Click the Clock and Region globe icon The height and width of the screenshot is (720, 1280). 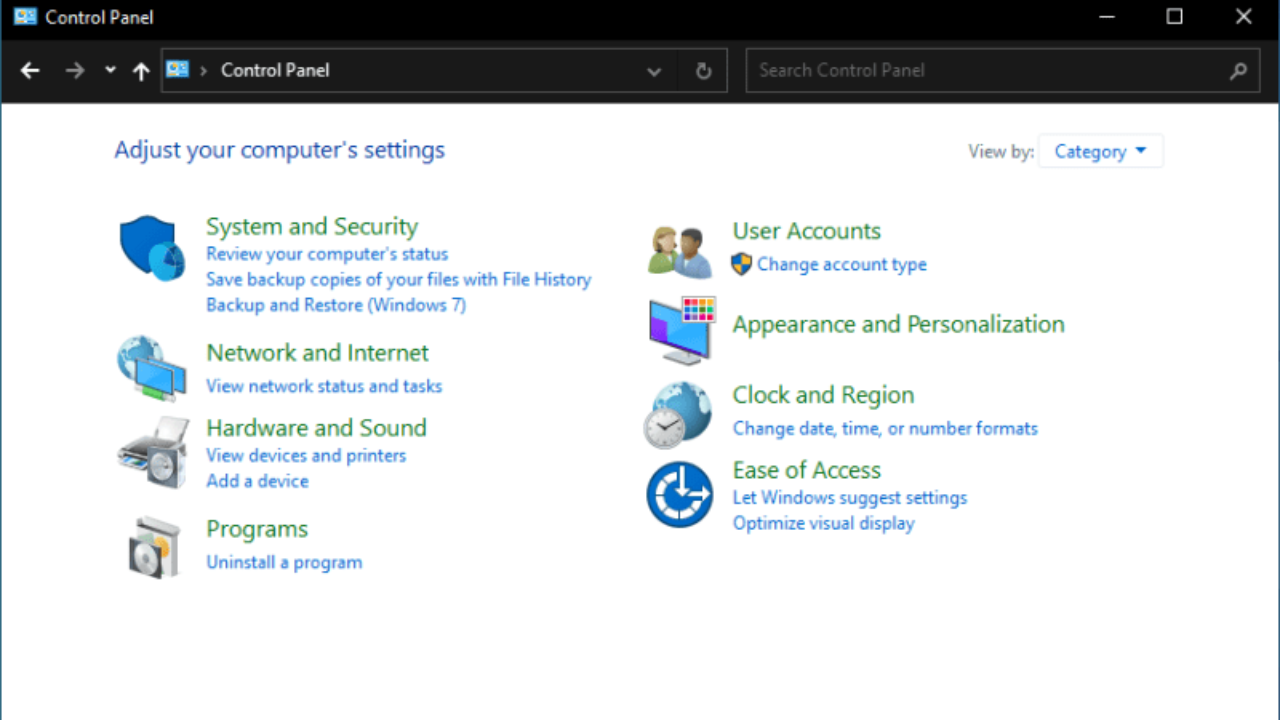(679, 414)
